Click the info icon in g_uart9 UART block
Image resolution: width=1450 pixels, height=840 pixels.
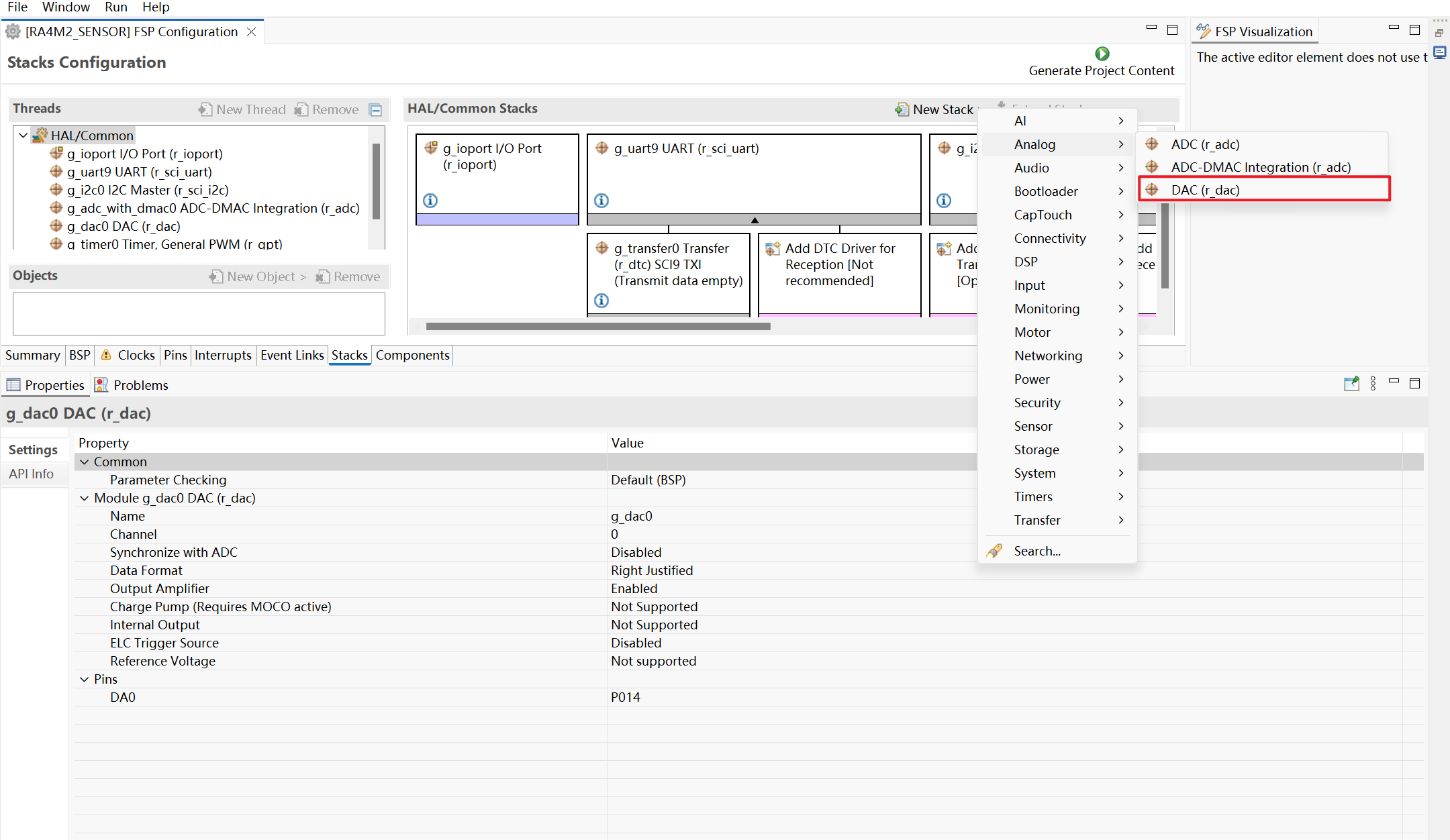pyautogui.click(x=601, y=200)
